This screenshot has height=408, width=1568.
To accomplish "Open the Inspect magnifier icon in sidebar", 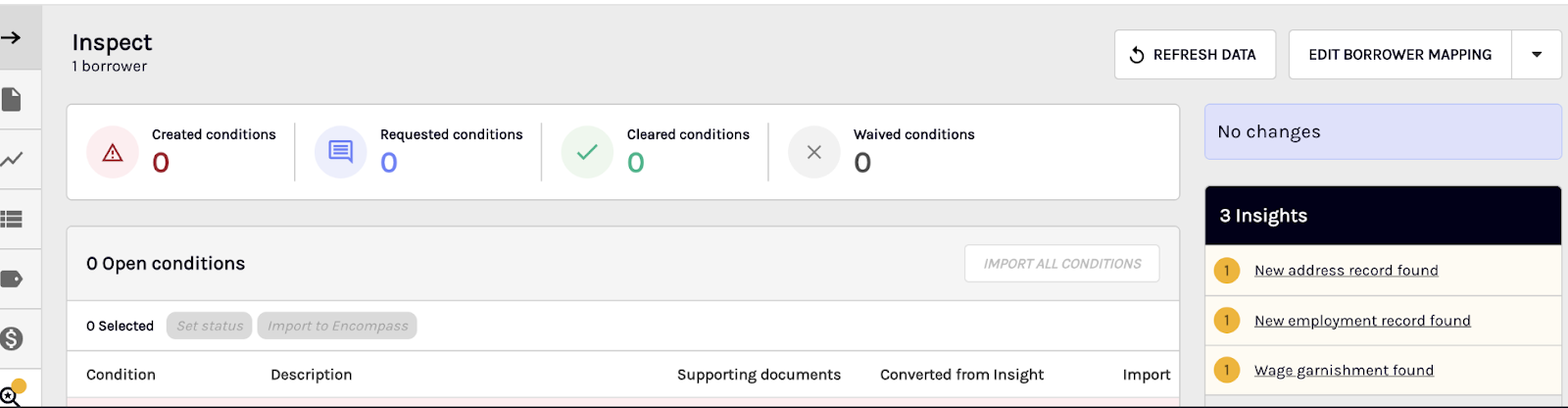I will click(x=11, y=394).
